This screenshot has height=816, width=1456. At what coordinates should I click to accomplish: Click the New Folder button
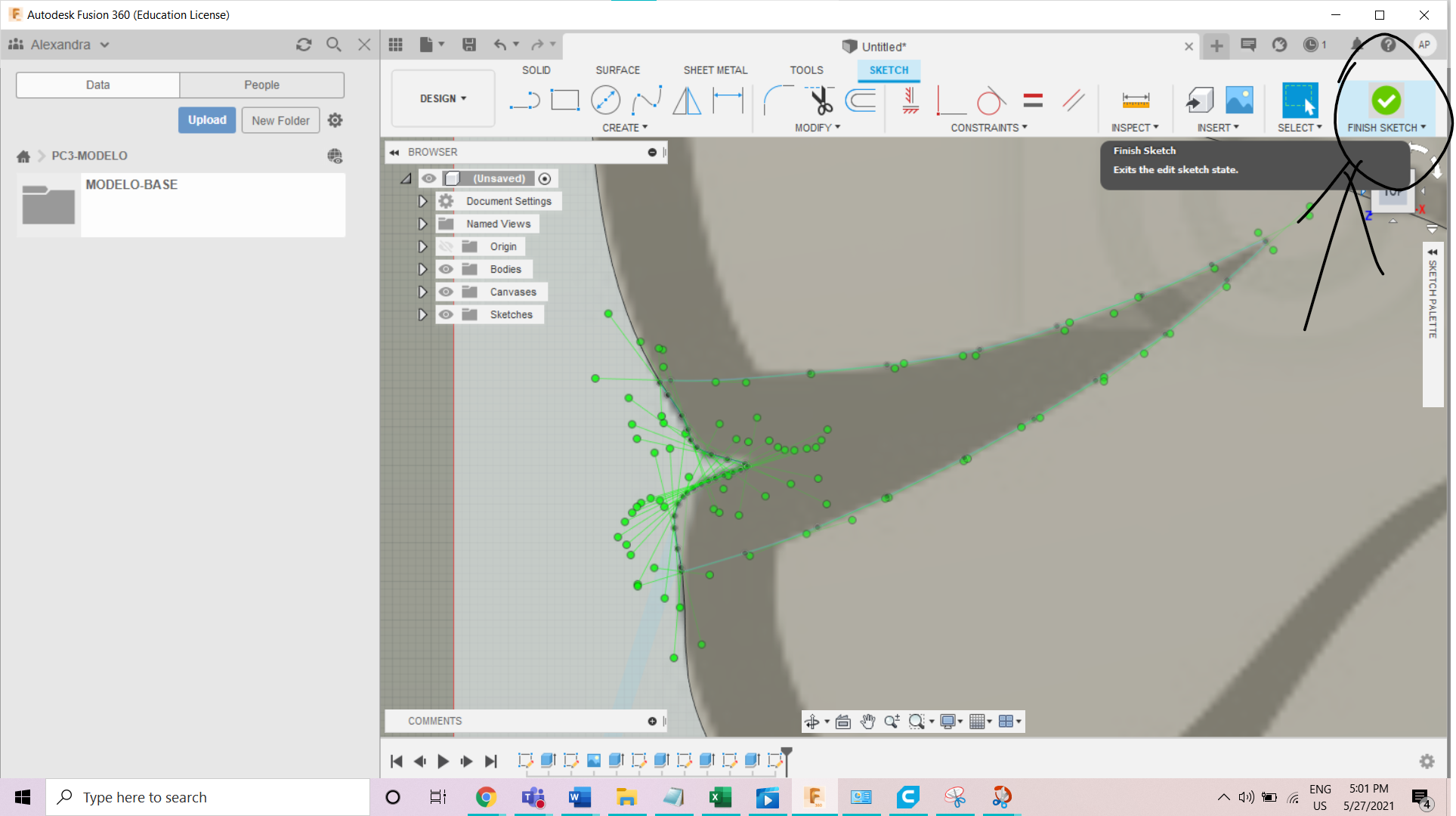click(280, 120)
